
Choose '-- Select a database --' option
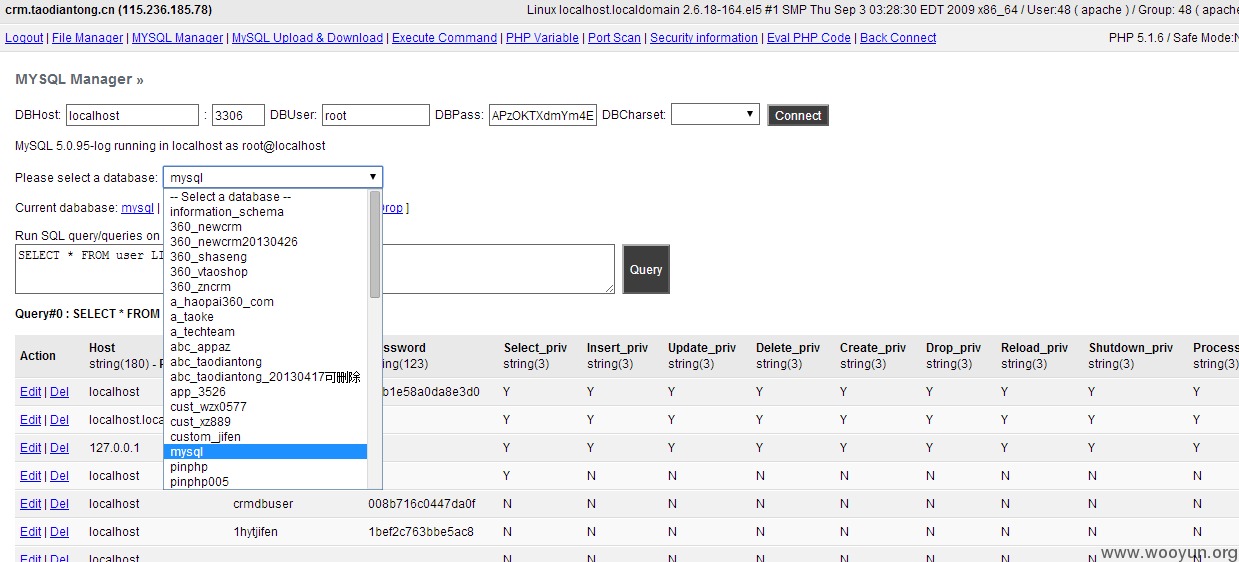[266, 197]
